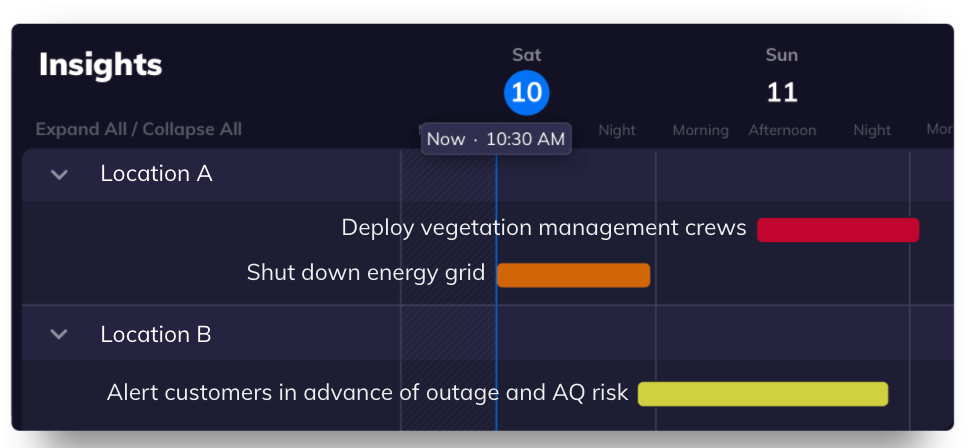
Task: Click the Expand All link
Action: pyautogui.click(x=80, y=129)
